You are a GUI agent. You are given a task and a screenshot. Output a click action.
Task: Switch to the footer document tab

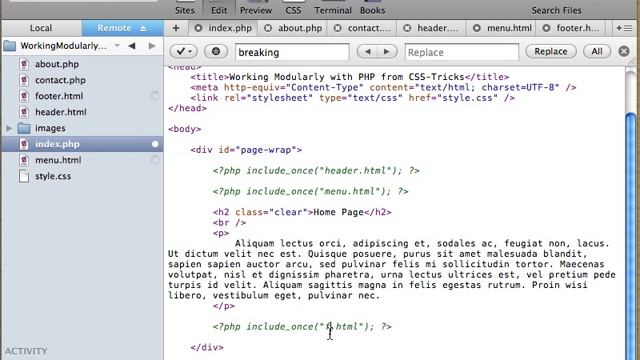coord(578,28)
